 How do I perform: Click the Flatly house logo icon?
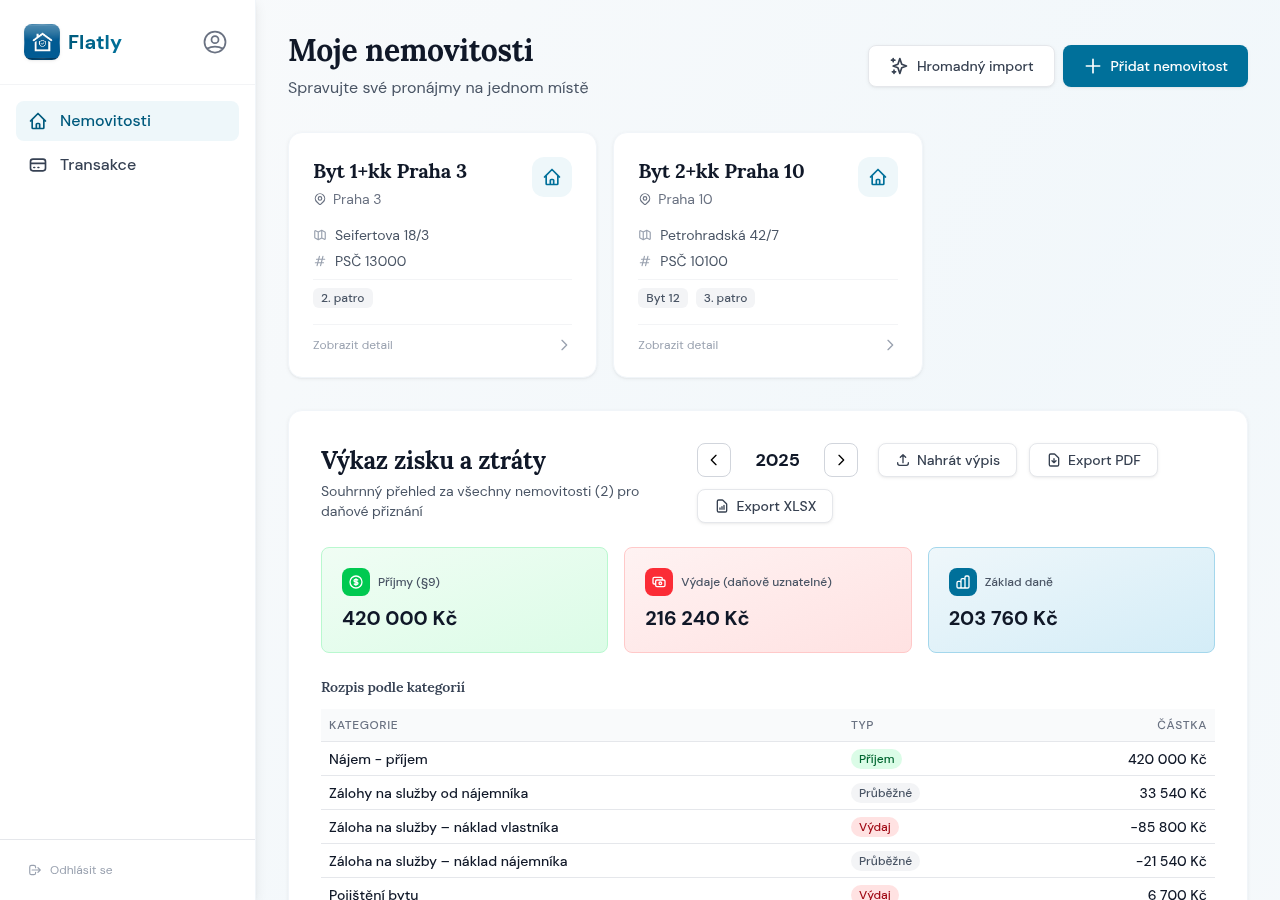(x=42, y=42)
